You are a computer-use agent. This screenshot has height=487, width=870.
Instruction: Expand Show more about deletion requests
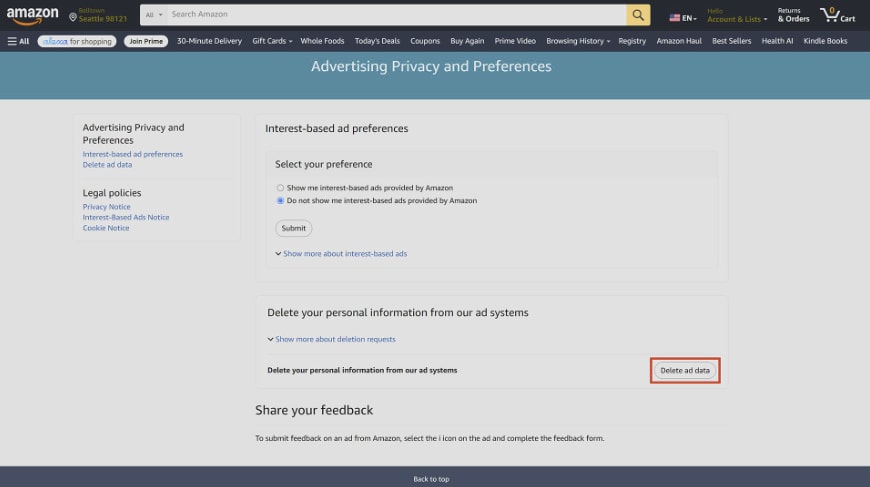point(332,339)
